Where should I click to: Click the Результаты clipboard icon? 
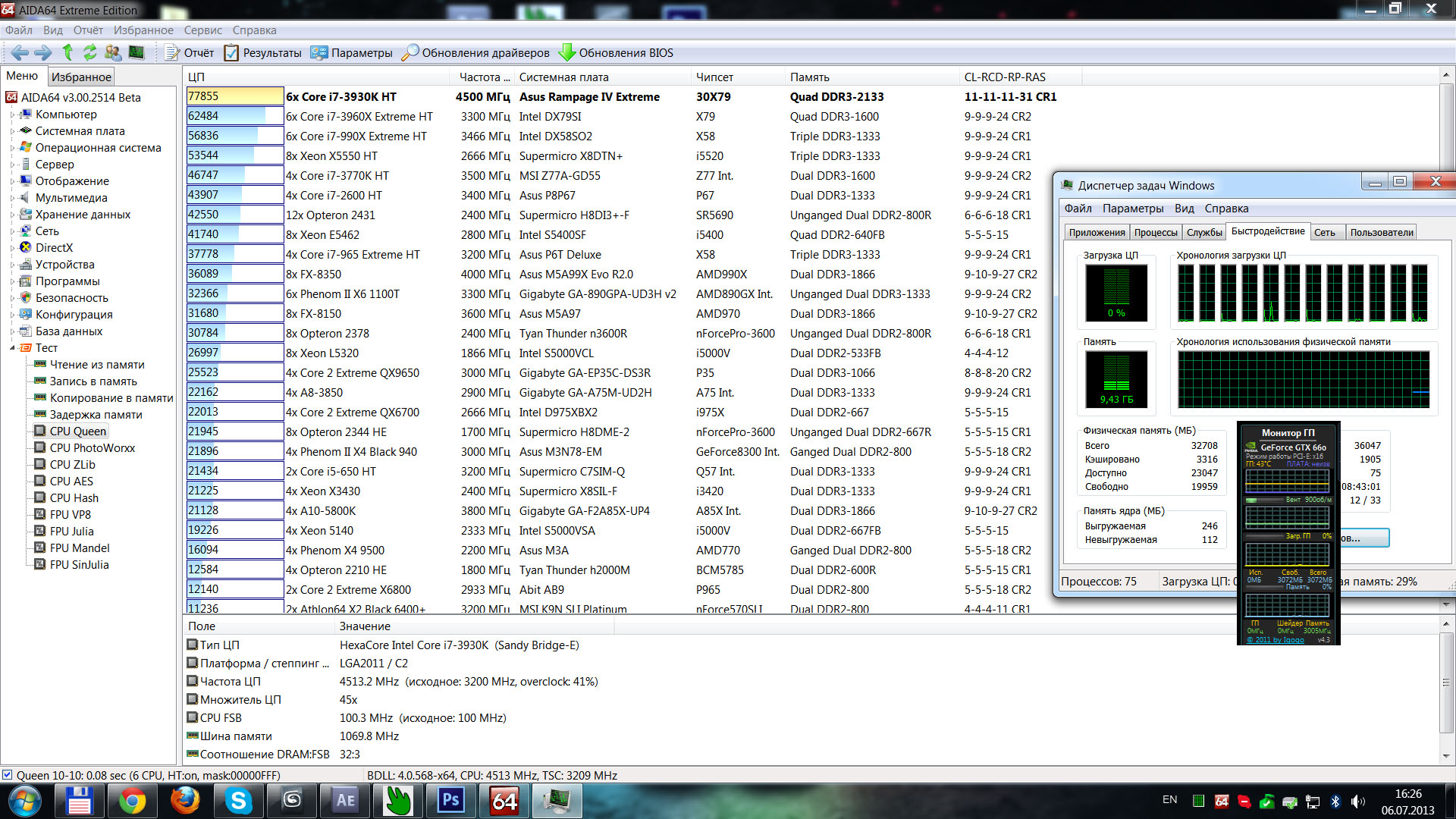coord(231,52)
